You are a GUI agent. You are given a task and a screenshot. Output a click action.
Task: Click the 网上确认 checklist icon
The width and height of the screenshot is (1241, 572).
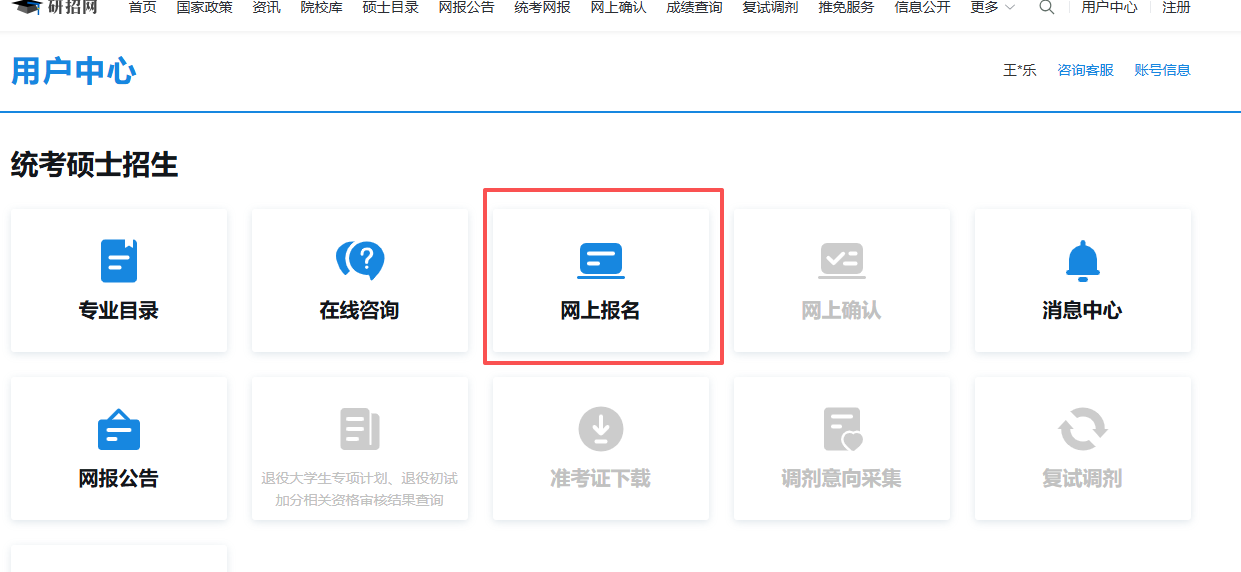(842, 261)
